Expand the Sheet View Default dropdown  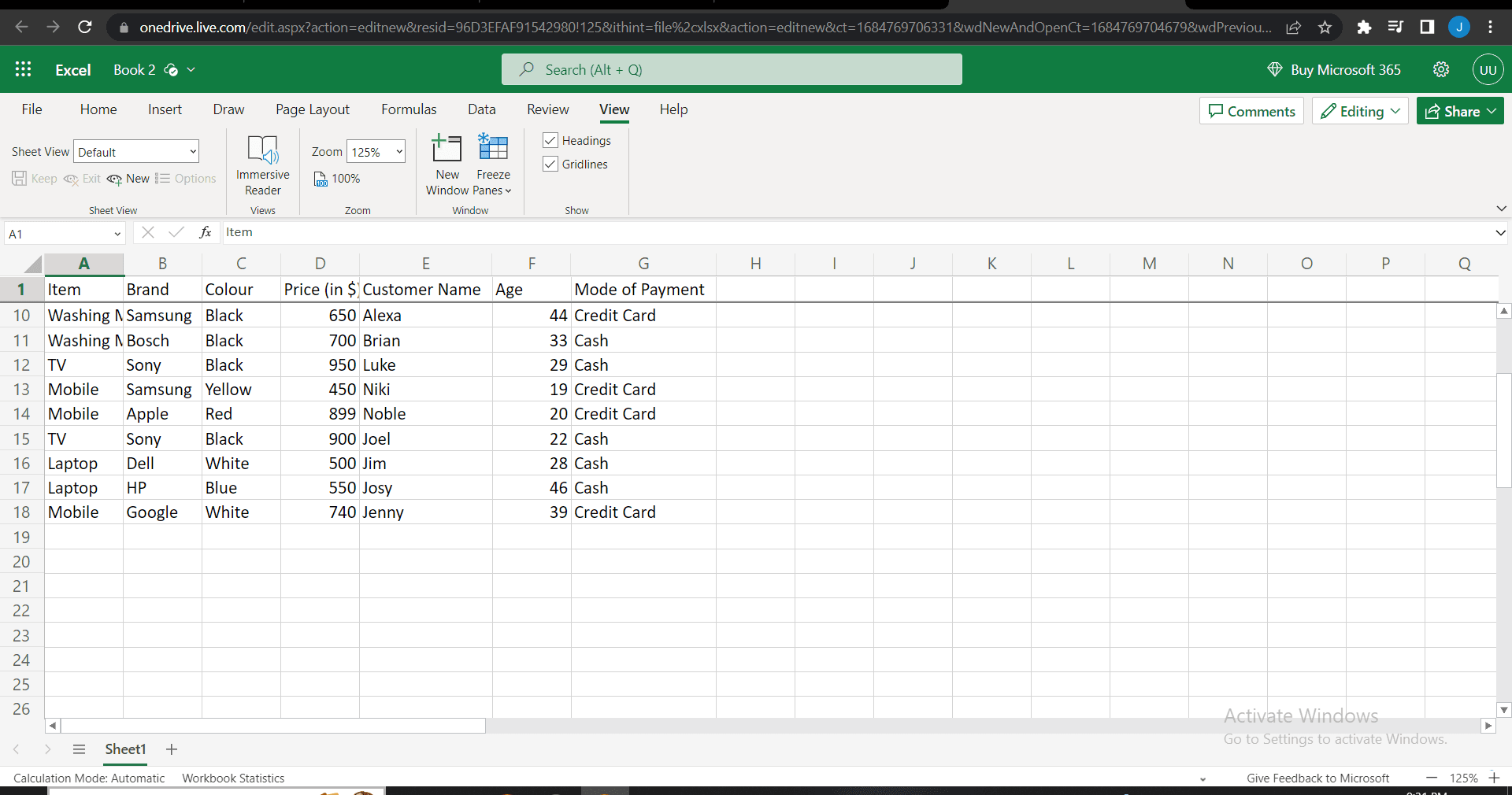point(136,152)
